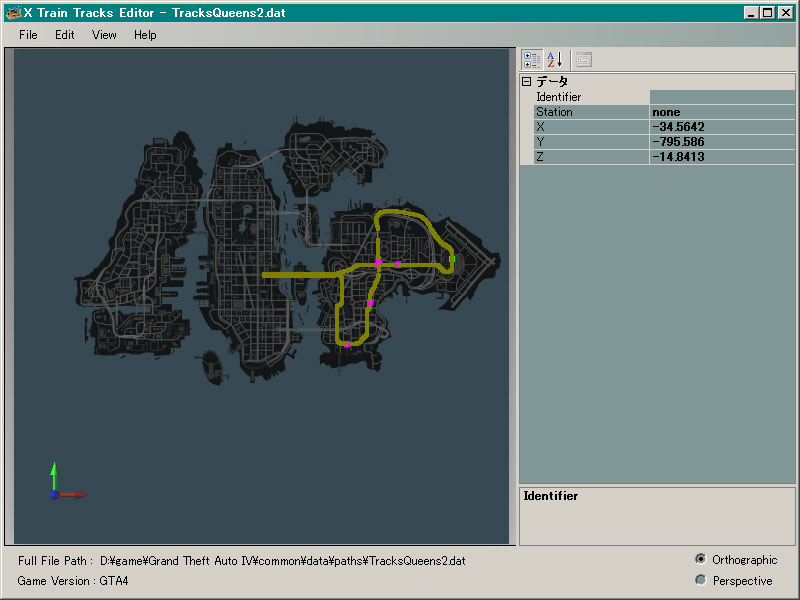The image size is (800, 600).
Task: Select the Identifier property row label
Action: 591,97
